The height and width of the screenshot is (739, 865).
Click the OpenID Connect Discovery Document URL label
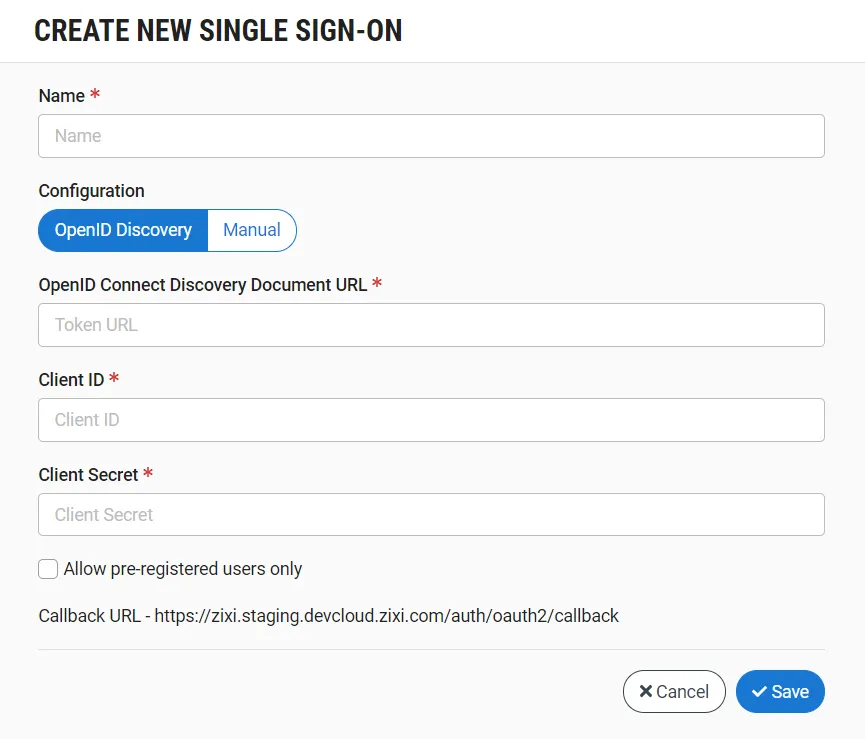(x=202, y=285)
